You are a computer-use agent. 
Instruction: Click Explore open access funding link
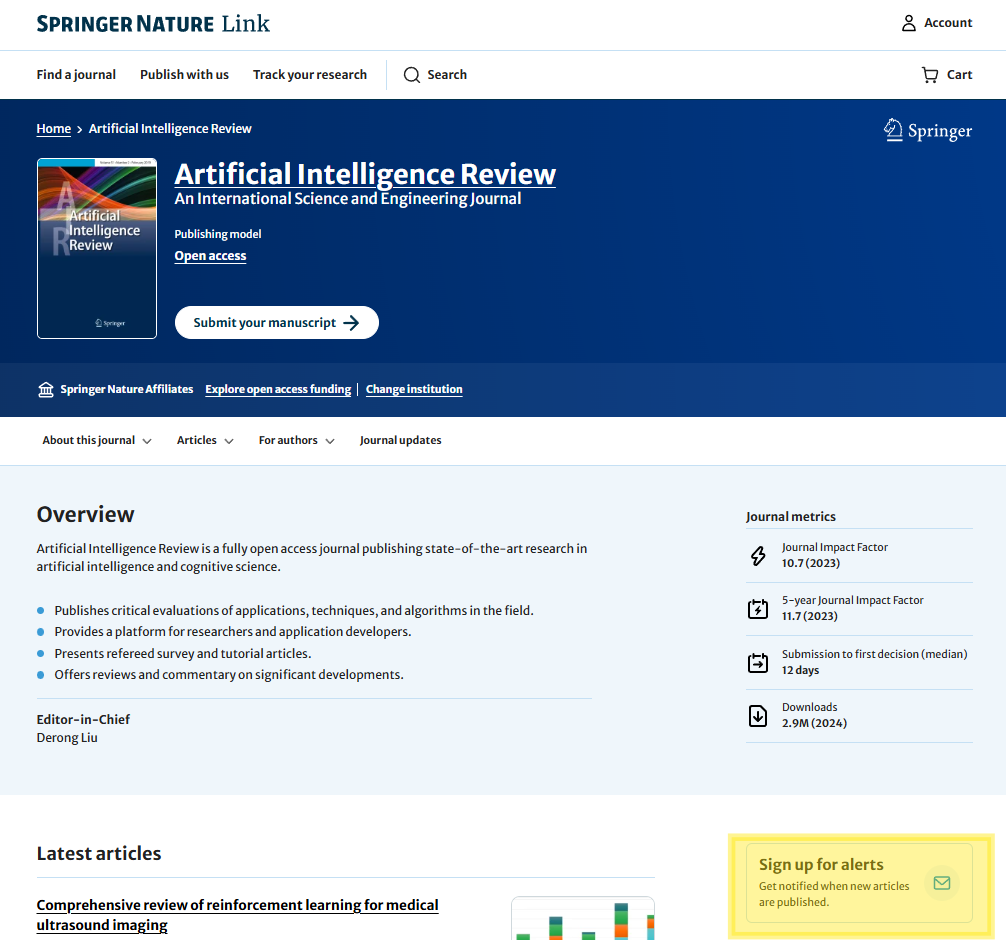(x=278, y=389)
